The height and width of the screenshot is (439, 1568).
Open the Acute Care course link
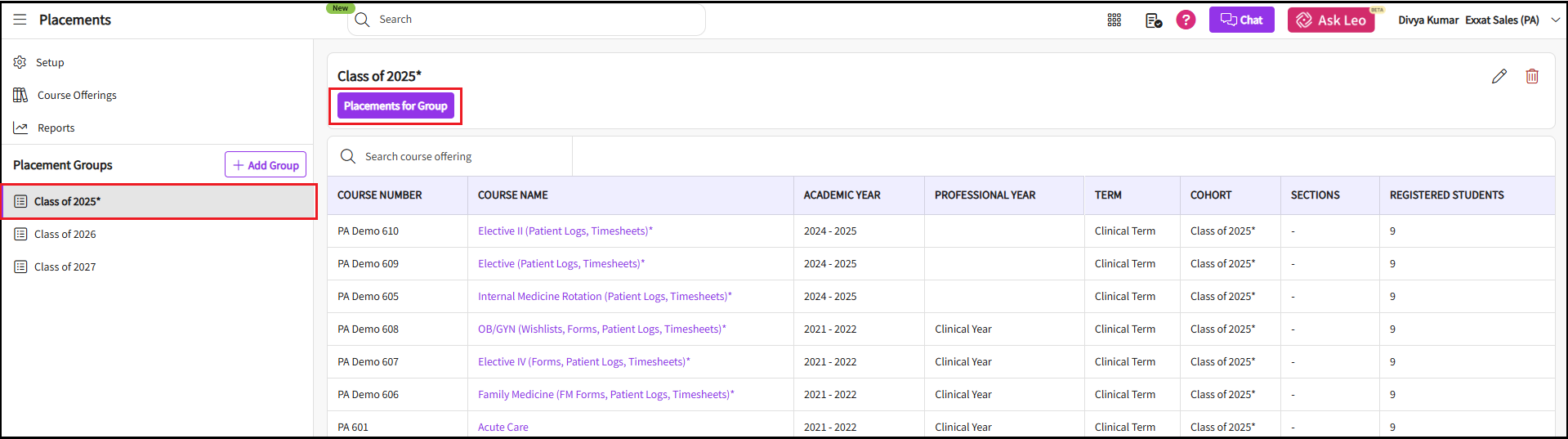[503, 427]
